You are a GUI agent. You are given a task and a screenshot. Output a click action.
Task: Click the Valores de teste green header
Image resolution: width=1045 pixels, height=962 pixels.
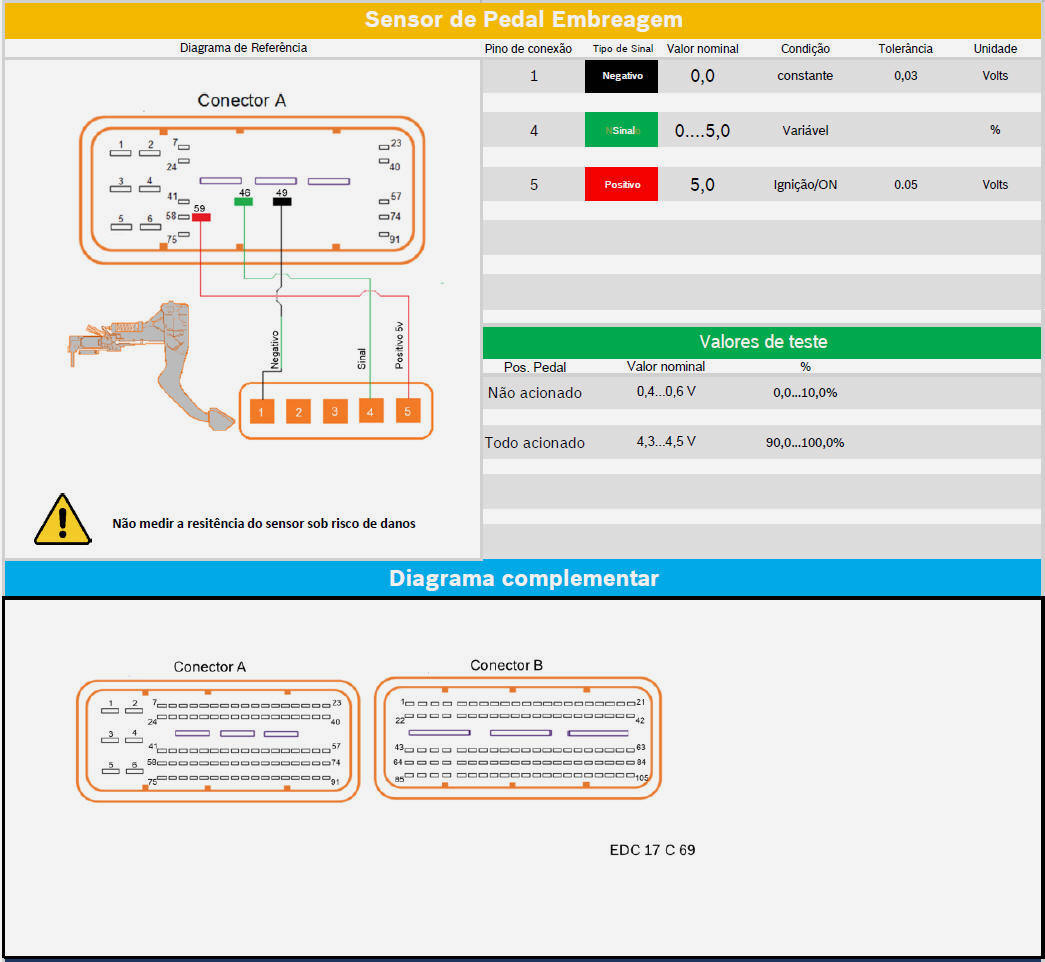pyautogui.click(x=761, y=342)
